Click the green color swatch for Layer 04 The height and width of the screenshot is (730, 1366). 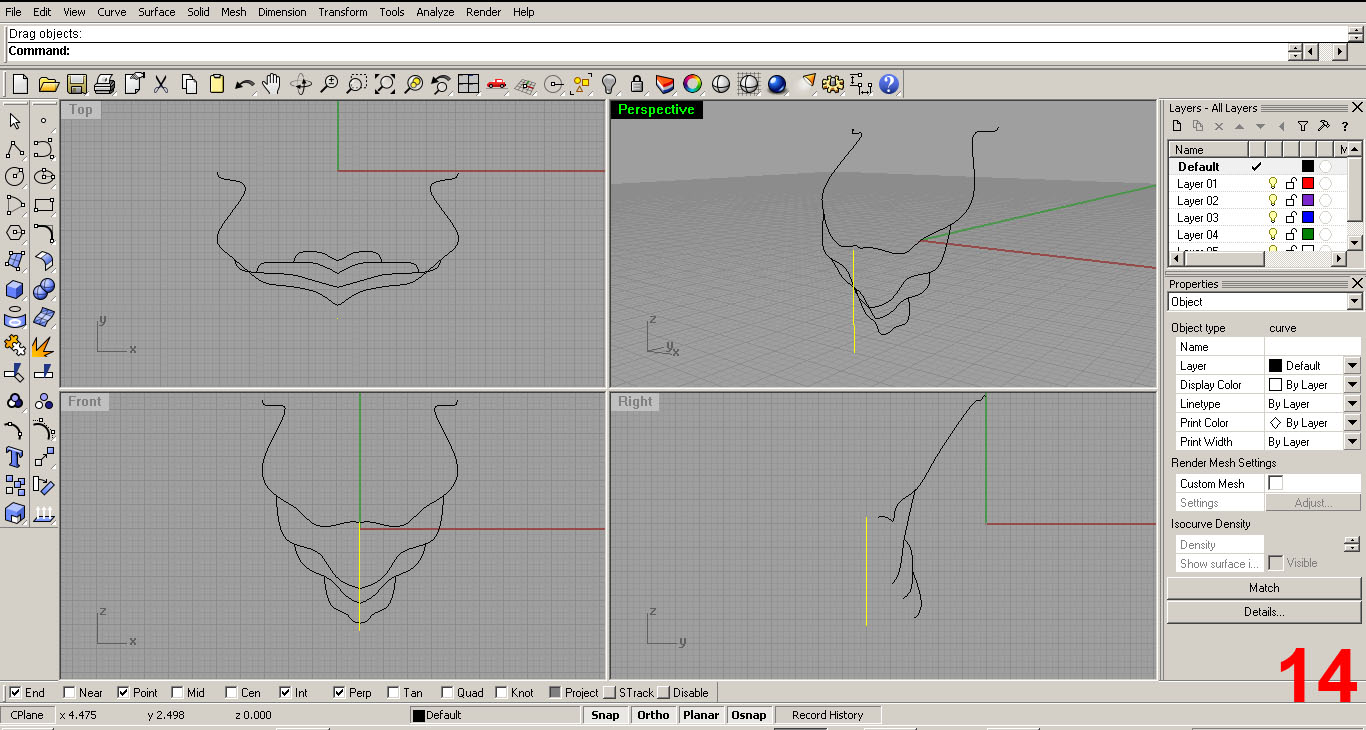coord(1307,235)
